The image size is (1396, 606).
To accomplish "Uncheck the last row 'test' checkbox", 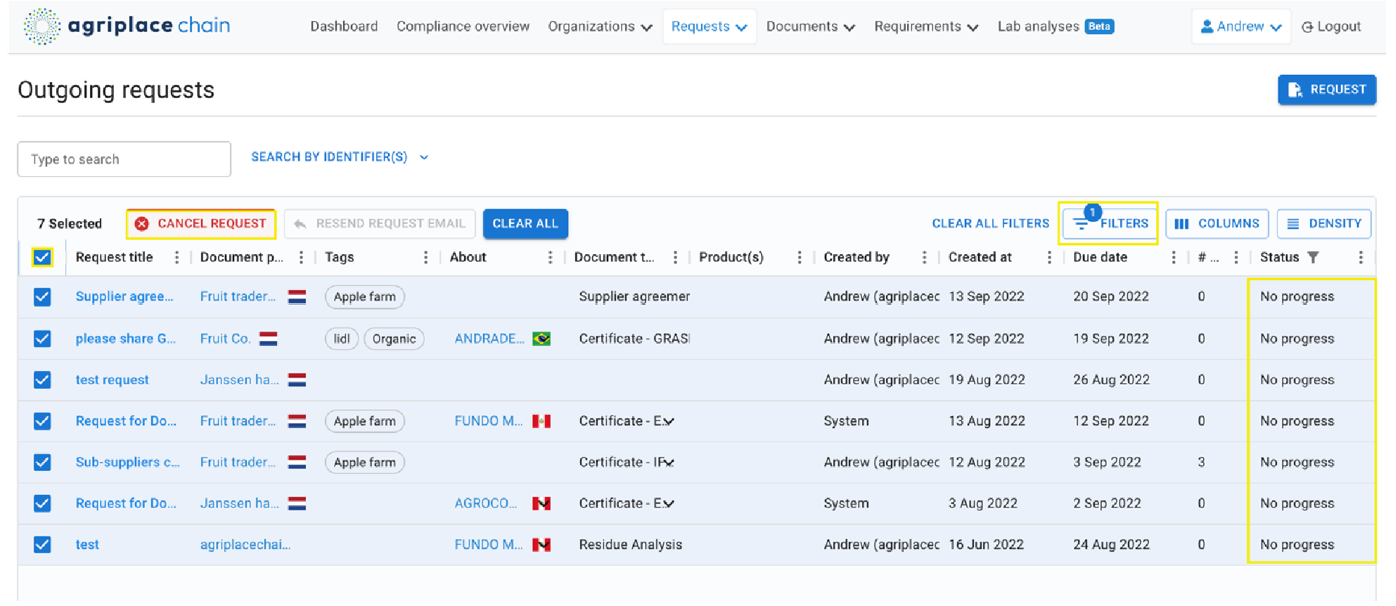I will 42,545.
